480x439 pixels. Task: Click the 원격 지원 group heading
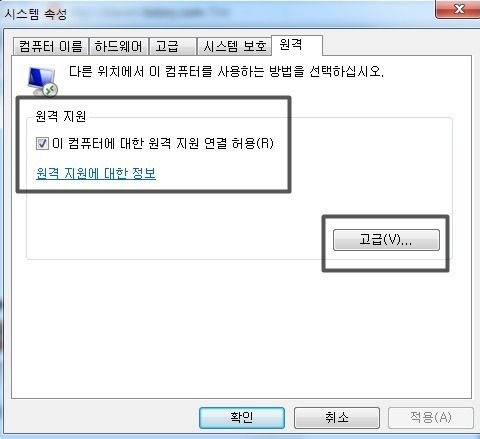61,116
